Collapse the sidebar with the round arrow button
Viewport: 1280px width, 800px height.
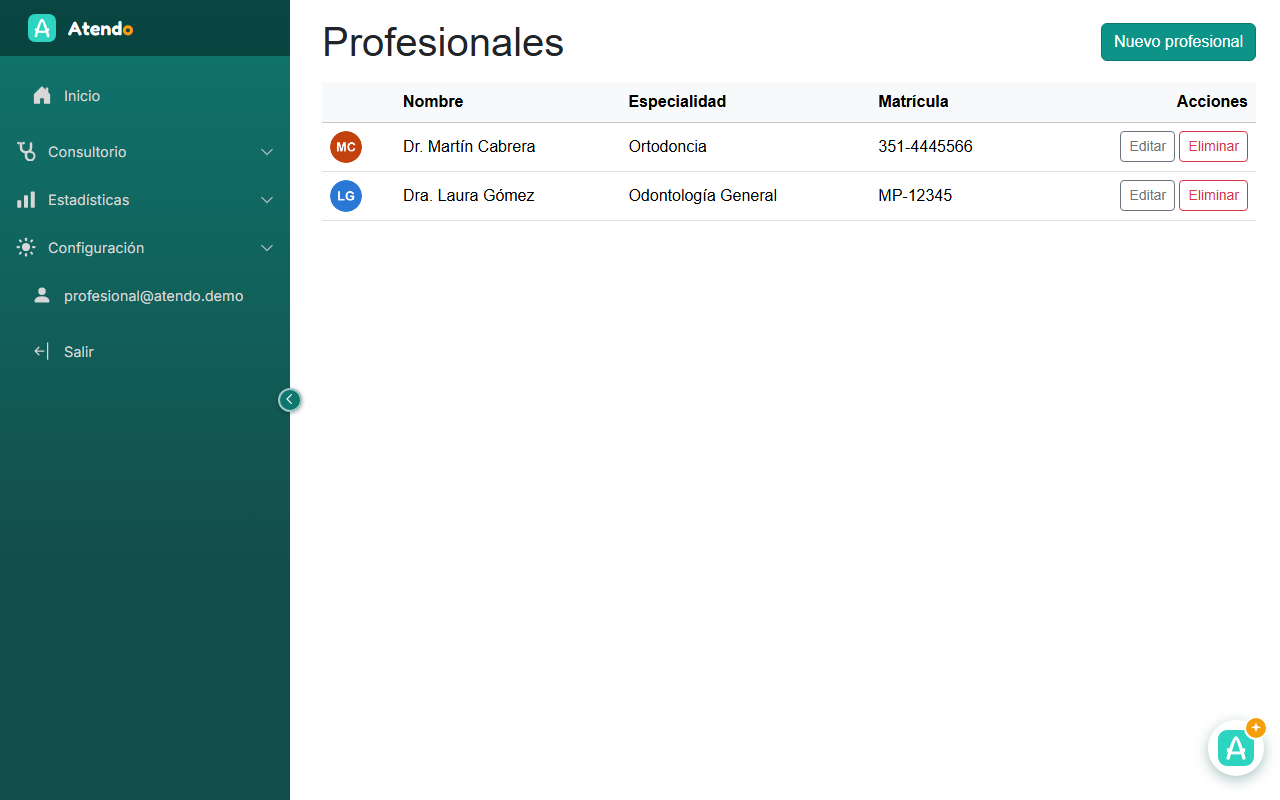289,400
